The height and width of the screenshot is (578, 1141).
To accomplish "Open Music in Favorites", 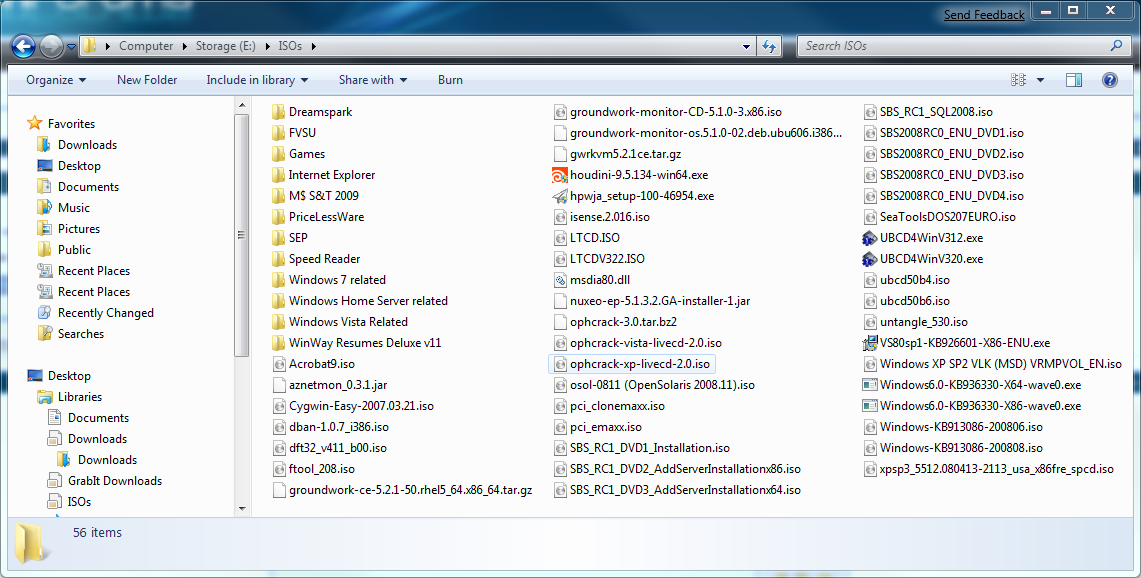I will click(x=73, y=208).
